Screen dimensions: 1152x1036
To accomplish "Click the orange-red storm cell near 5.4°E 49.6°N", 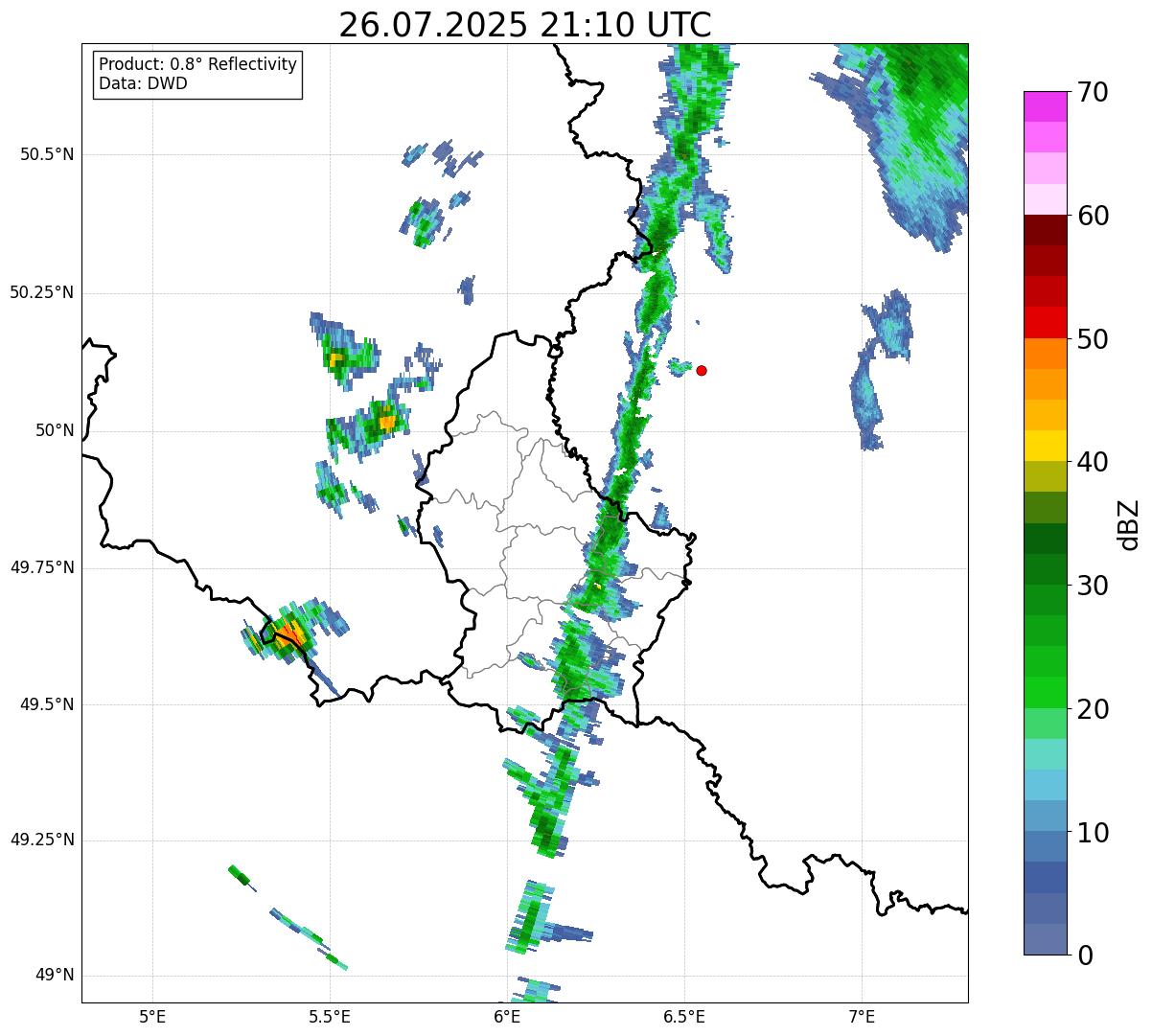I will 289,633.
